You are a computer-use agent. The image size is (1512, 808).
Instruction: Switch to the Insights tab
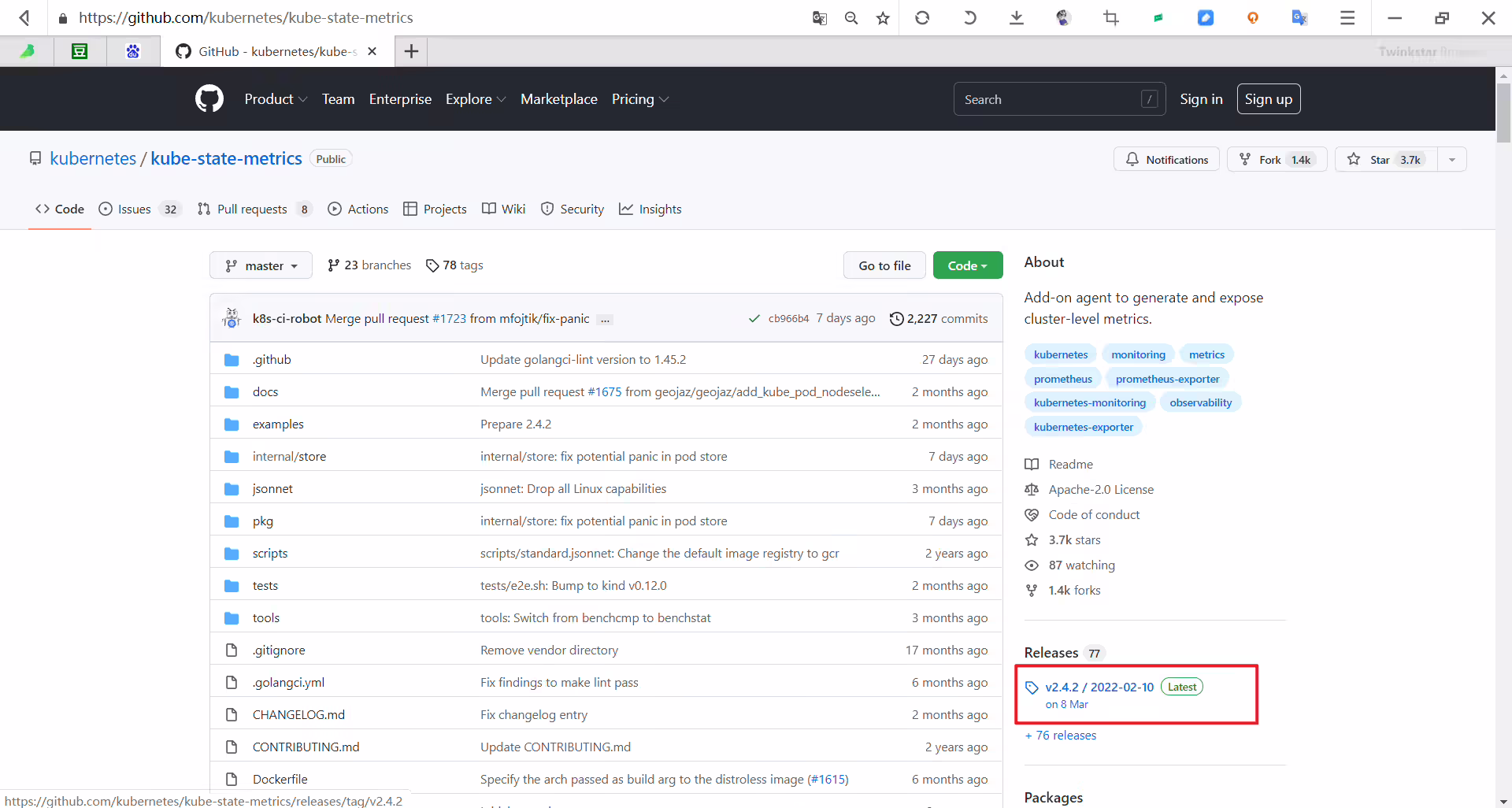(x=650, y=209)
